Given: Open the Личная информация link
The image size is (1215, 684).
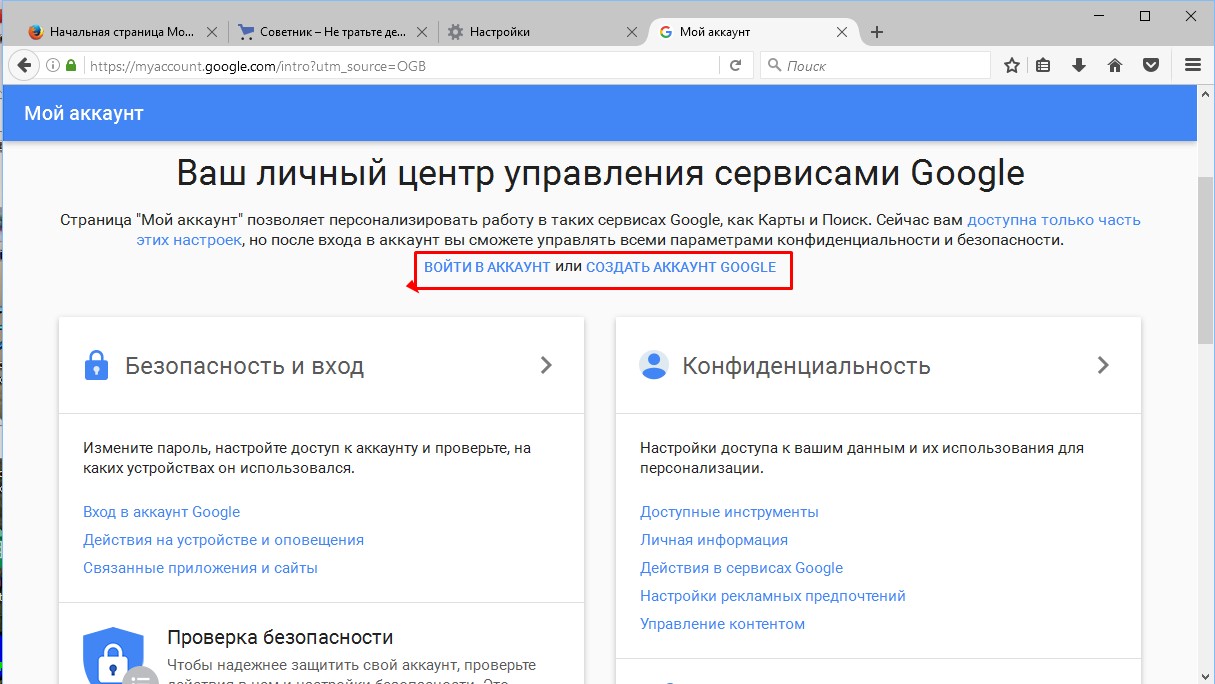Looking at the screenshot, I should [x=713, y=540].
